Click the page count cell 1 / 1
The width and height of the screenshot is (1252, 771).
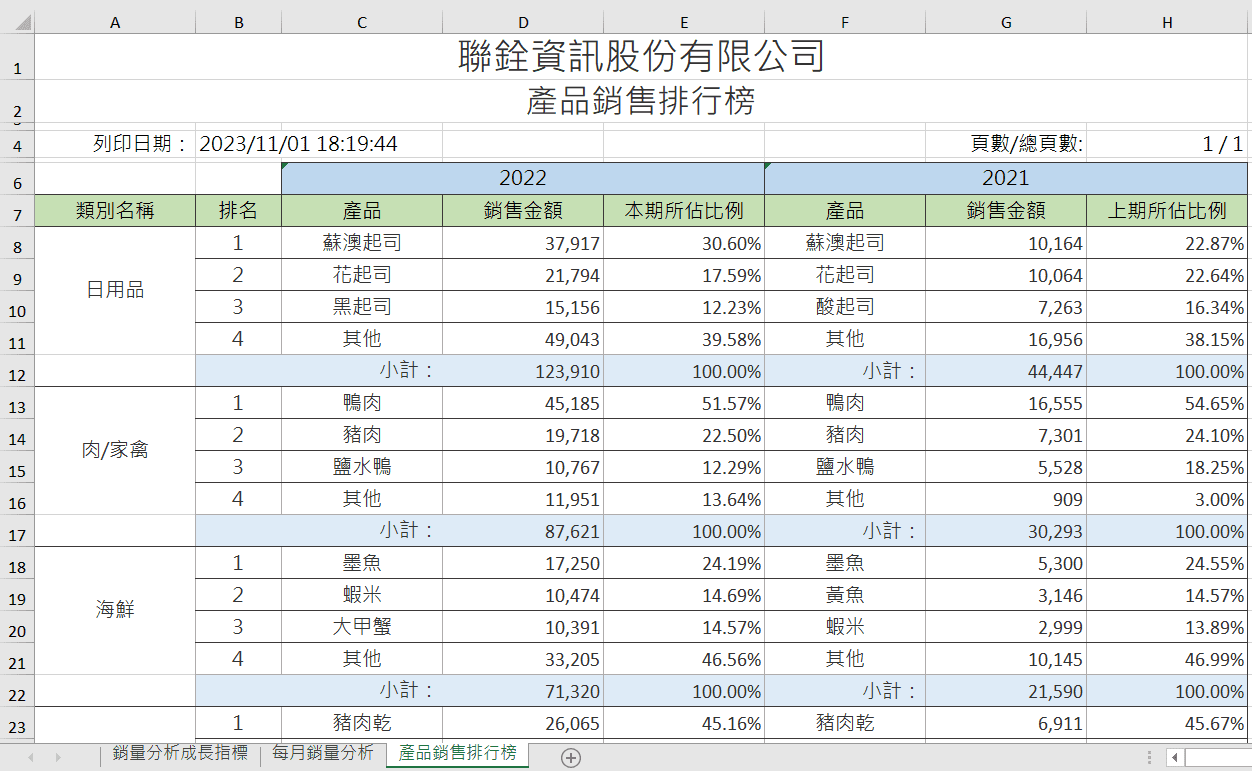(x=1167, y=144)
